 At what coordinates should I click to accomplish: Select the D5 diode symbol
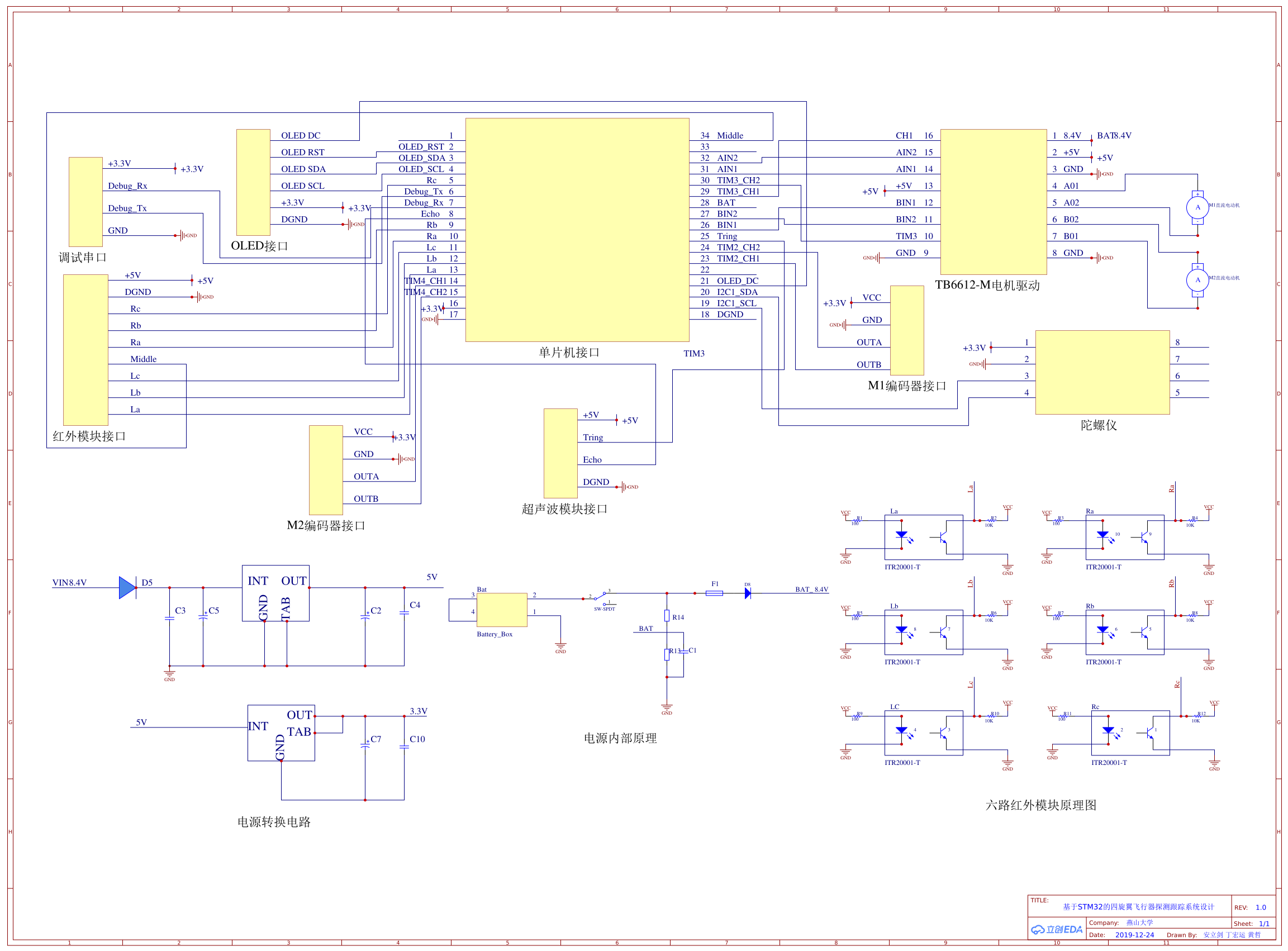click(127, 587)
